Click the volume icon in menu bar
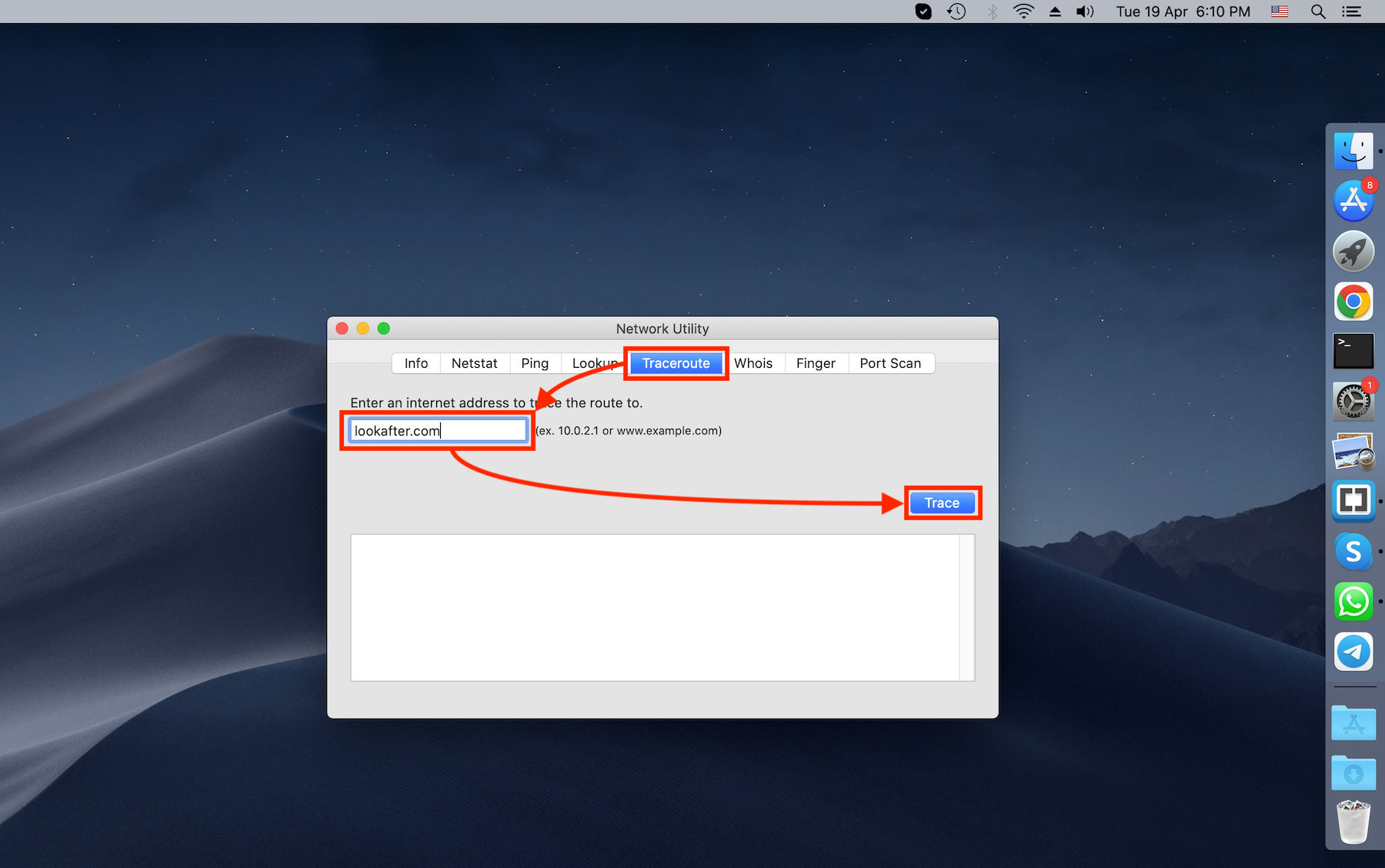The width and height of the screenshot is (1385, 868). point(1085,12)
